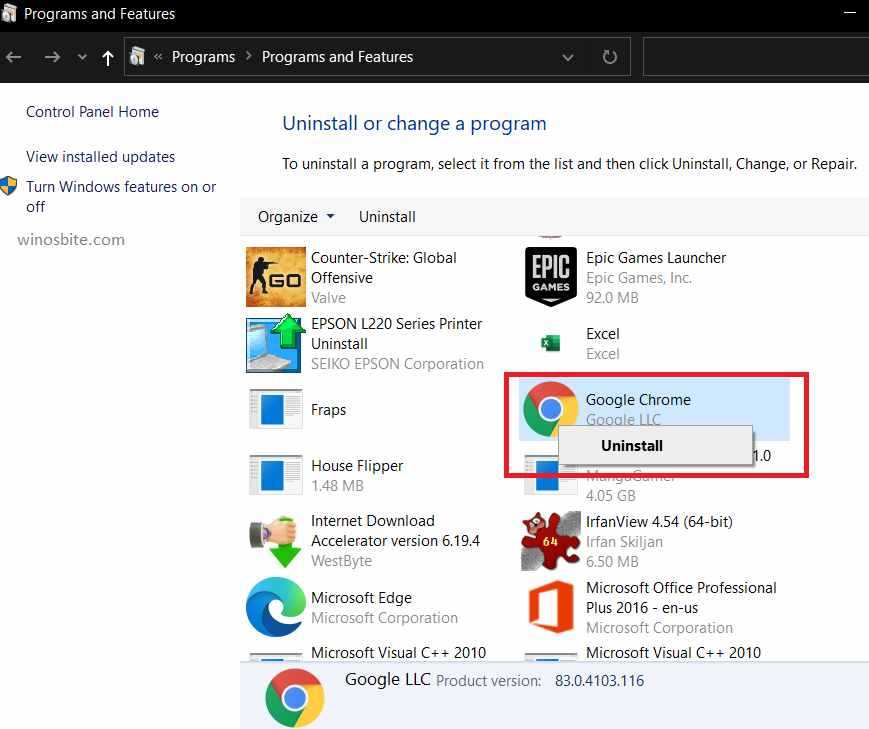
Task: Select Epic Games Launcher entry text
Action: (x=656, y=258)
